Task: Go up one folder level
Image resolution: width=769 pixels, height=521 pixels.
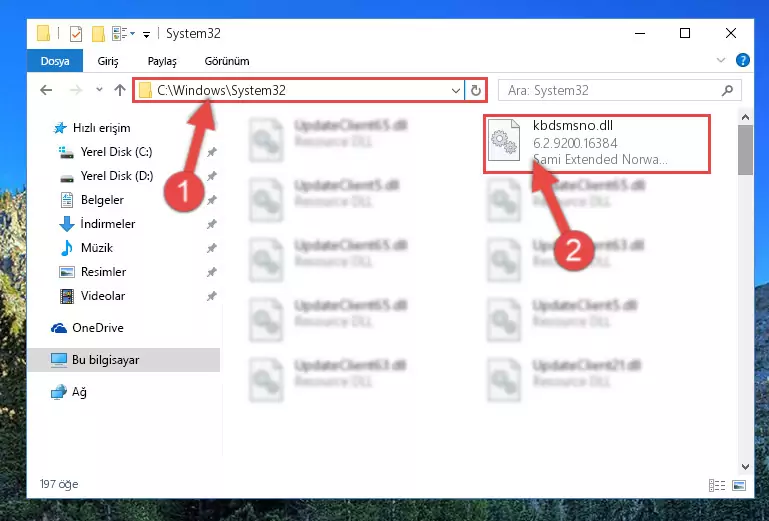Action: [120, 90]
